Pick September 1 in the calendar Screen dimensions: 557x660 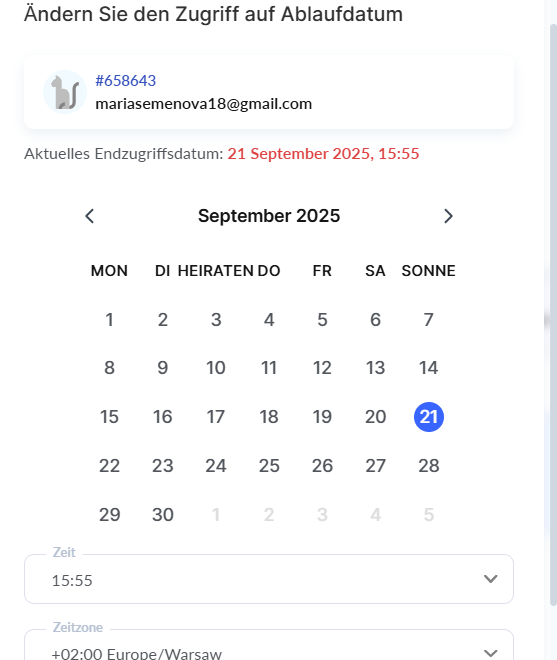click(109, 320)
